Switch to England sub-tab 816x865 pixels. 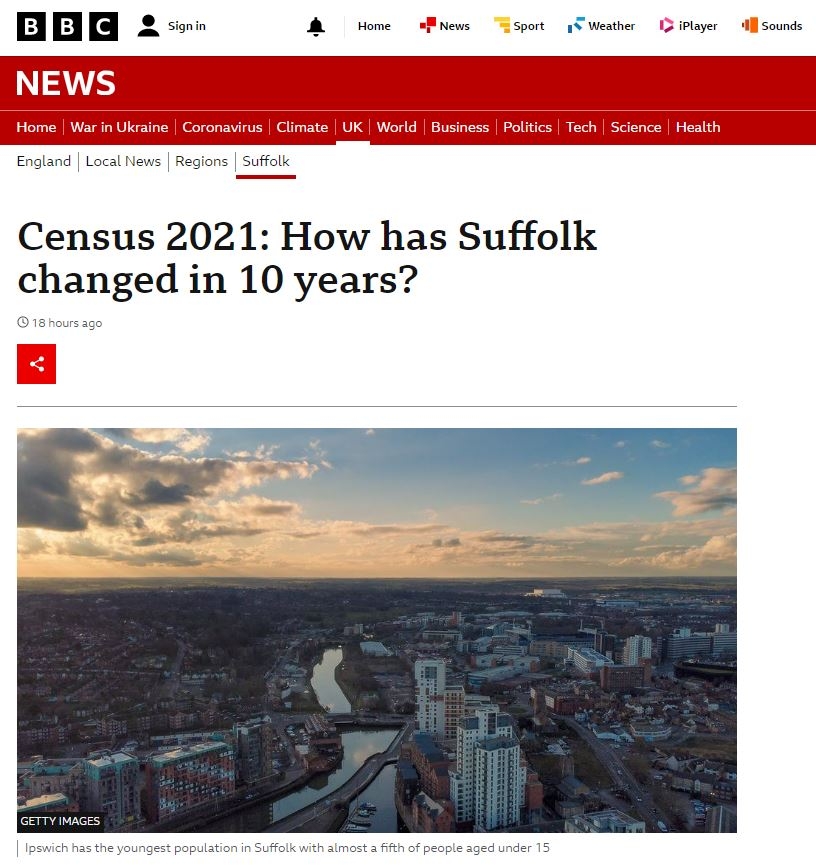tap(44, 161)
